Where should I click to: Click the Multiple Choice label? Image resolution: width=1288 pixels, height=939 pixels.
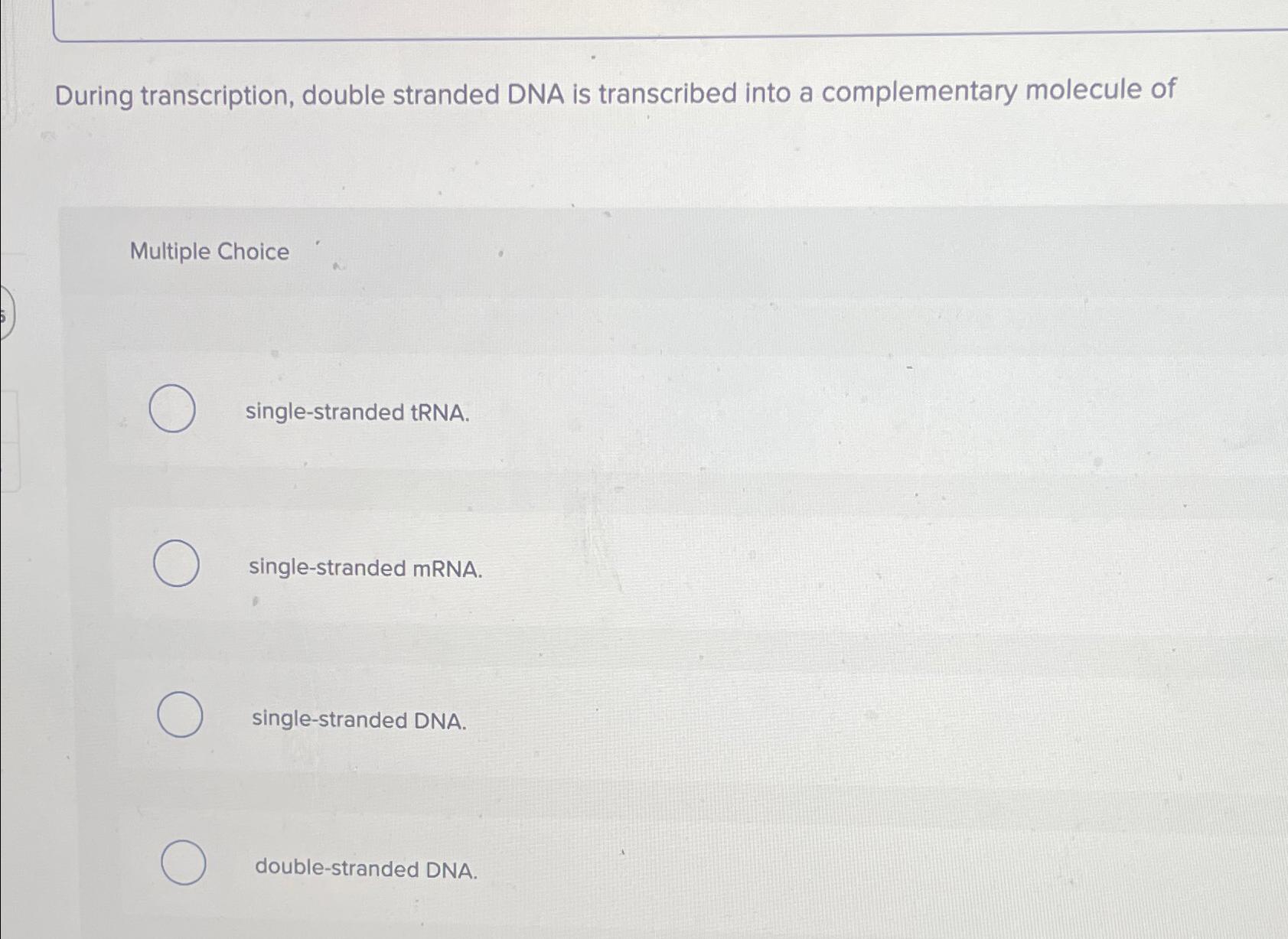pyautogui.click(x=208, y=252)
